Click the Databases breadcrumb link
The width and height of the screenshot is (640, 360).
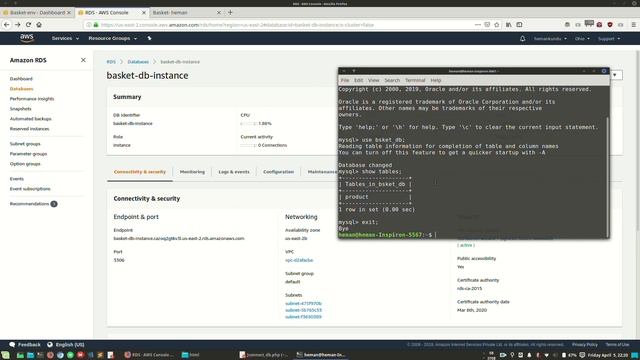point(138,62)
